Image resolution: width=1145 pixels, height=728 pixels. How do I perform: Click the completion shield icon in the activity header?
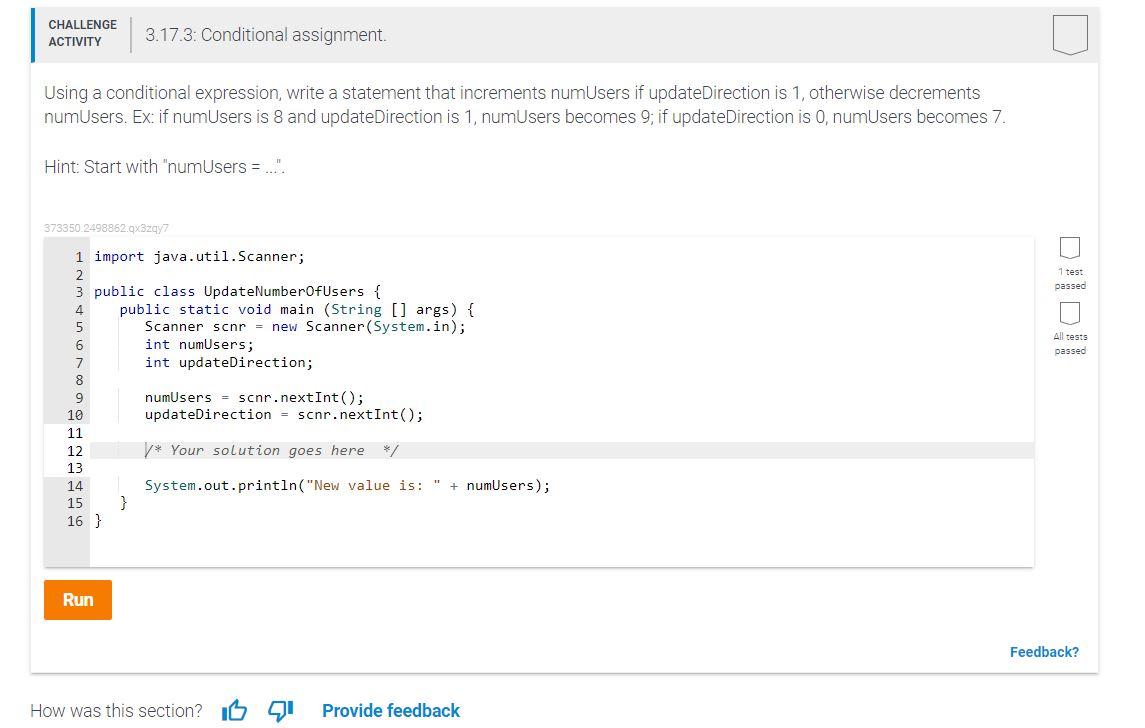coord(1070,33)
